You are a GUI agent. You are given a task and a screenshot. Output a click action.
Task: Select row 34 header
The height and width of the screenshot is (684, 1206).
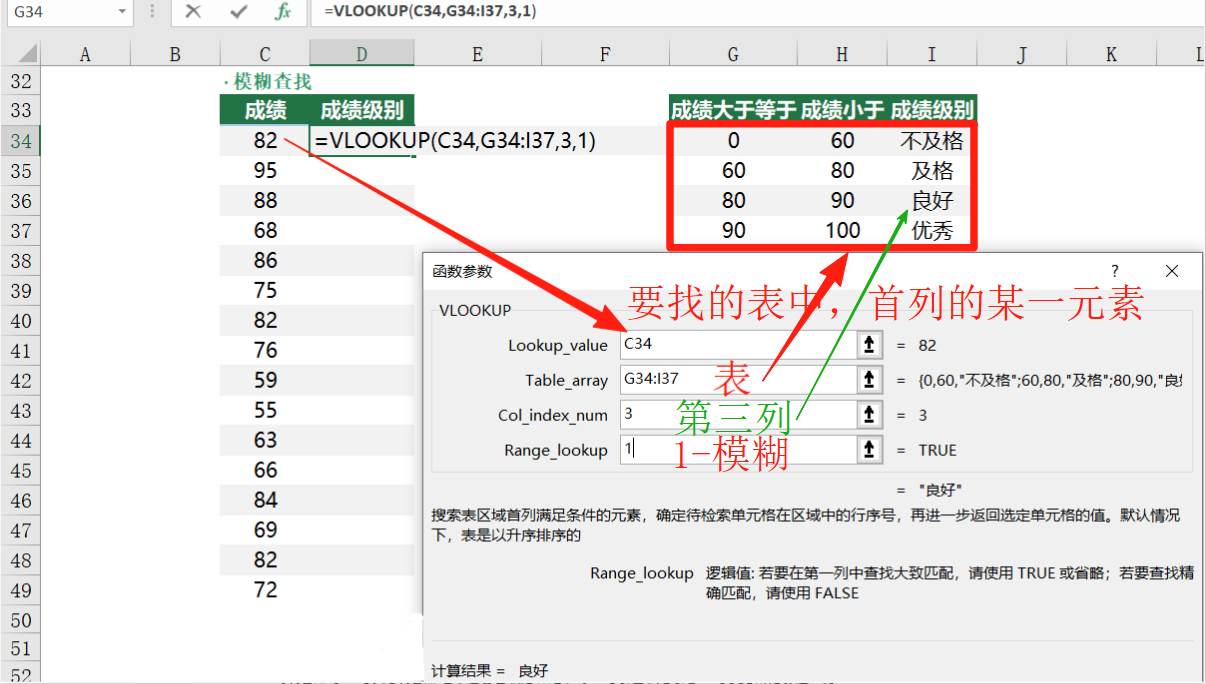pyautogui.click(x=20, y=141)
